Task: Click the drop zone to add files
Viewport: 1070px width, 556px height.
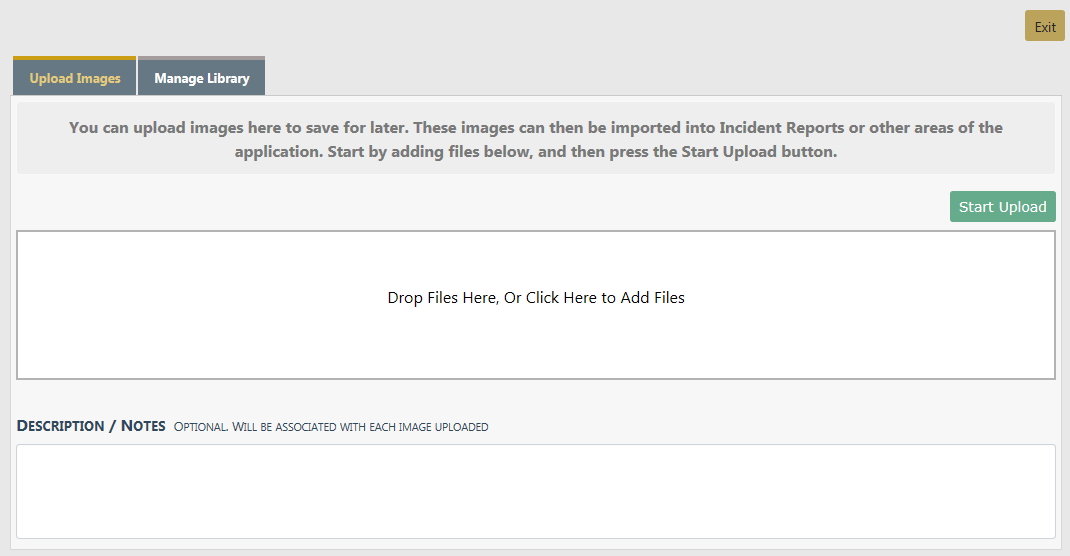Action: (535, 305)
